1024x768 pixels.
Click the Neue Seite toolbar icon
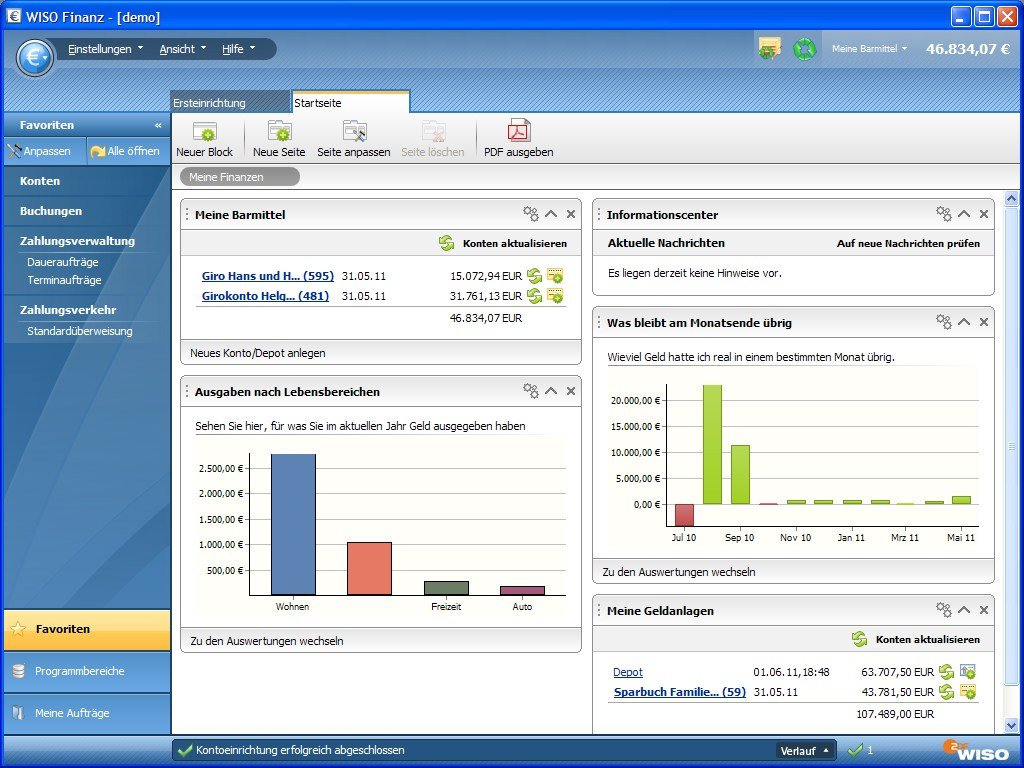coord(279,132)
